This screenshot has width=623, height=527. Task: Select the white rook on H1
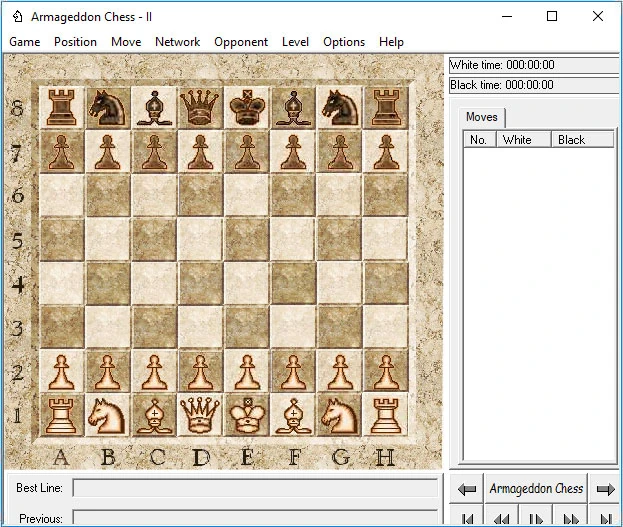(x=386, y=415)
